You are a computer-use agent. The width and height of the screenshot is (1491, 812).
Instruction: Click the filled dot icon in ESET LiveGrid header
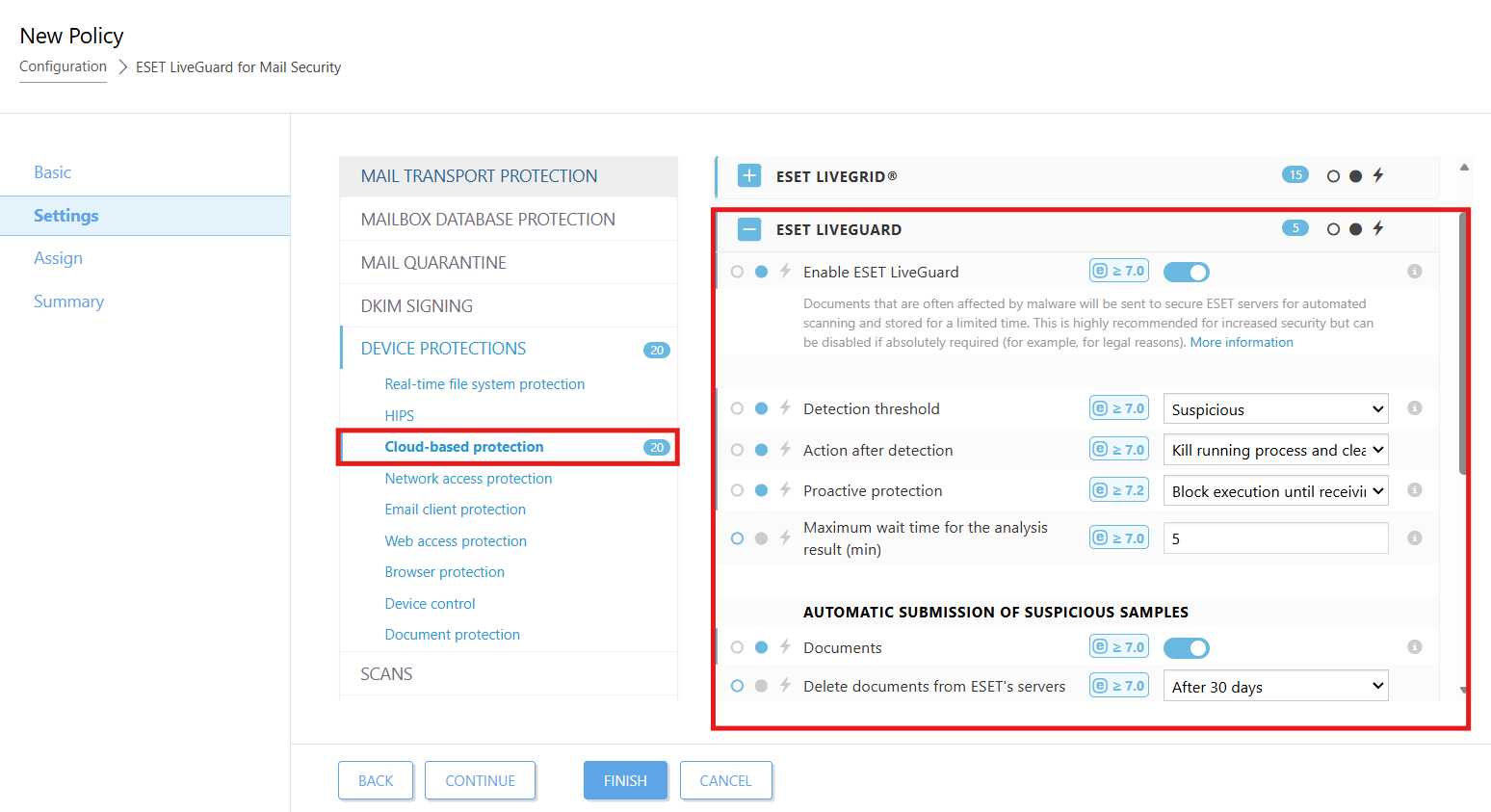(1355, 176)
